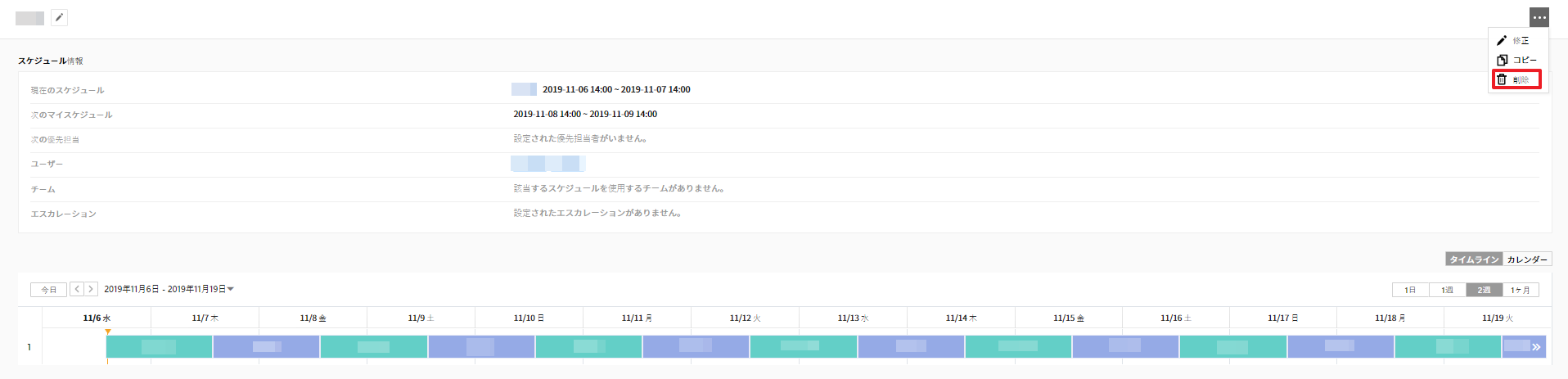Set the time range to 1ヶ月
Image resolution: width=1568 pixels, height=379 pixels.
1521,290
